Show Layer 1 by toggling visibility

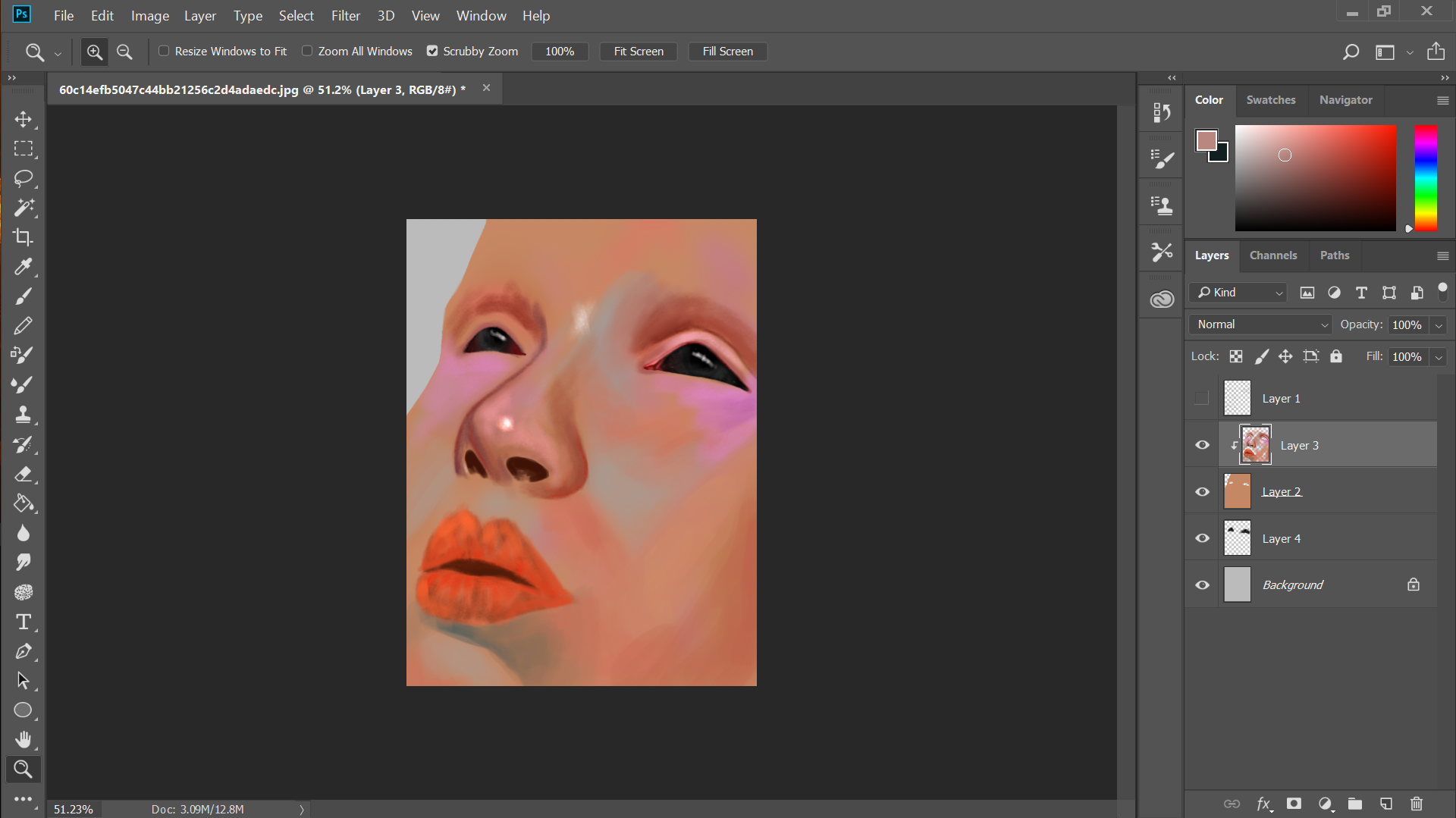click(1202, 398)
